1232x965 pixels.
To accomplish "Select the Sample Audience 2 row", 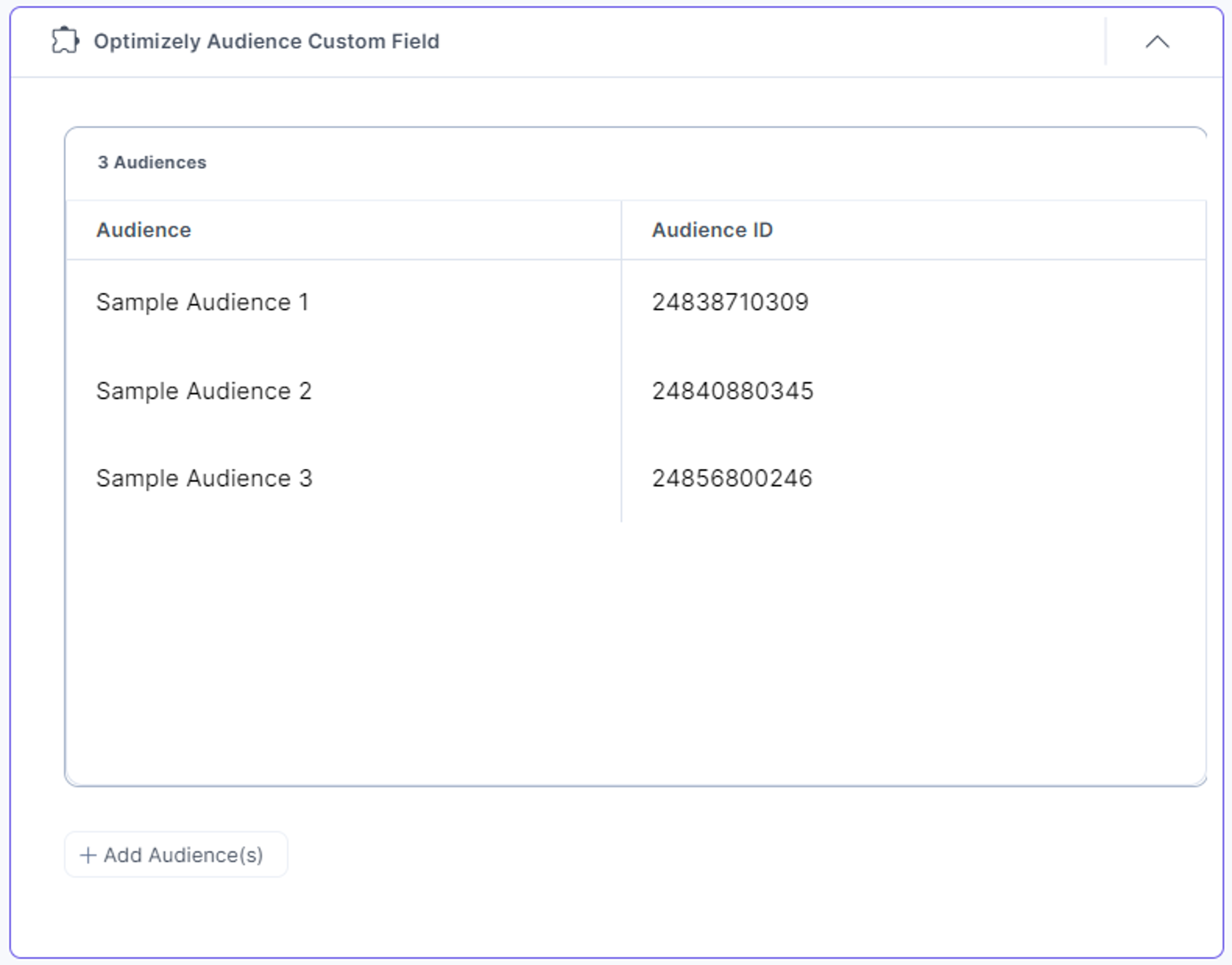I will point(636,391).
